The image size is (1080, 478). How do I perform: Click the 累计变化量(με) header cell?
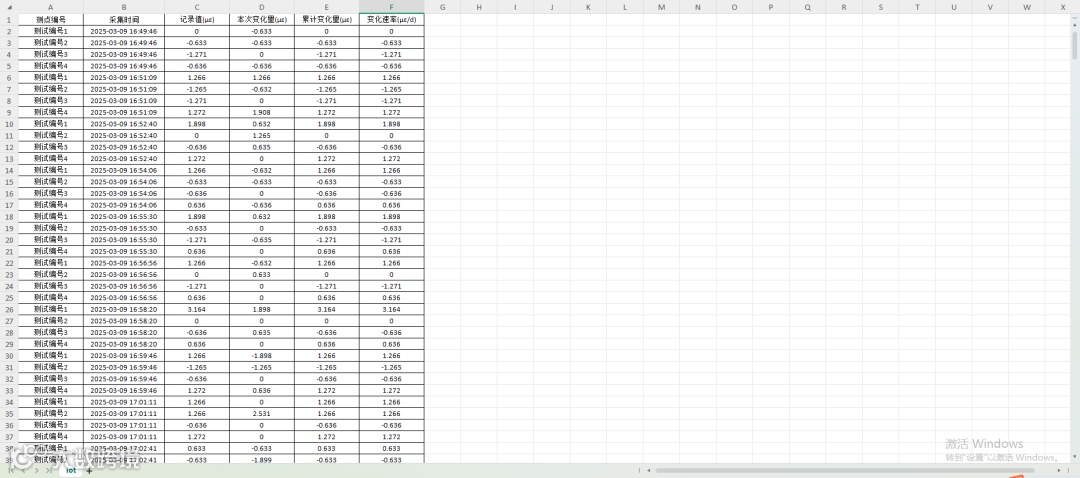pos(326,20)
